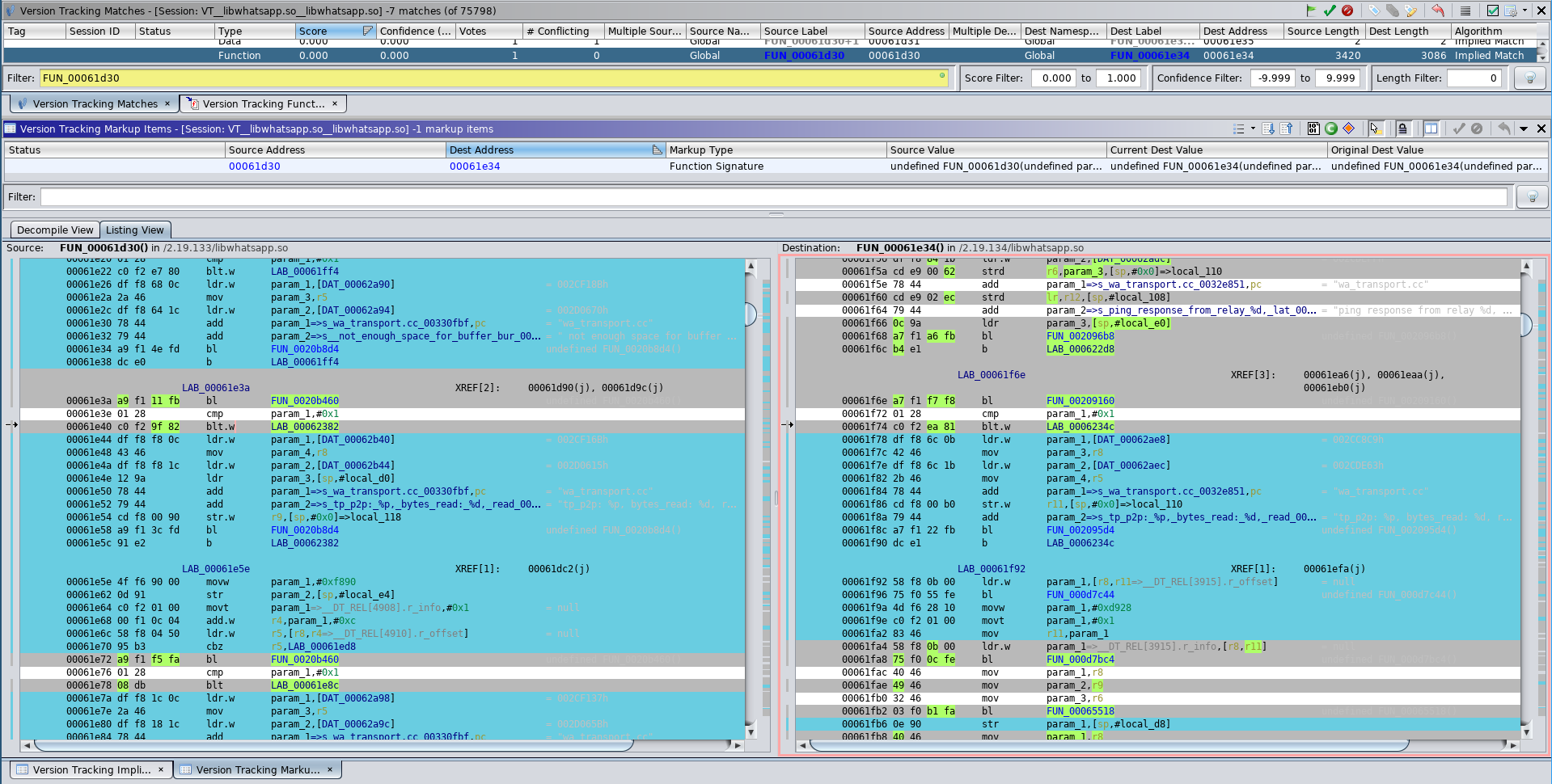Click the grey remove-tag icon

tap(1393, 11)
